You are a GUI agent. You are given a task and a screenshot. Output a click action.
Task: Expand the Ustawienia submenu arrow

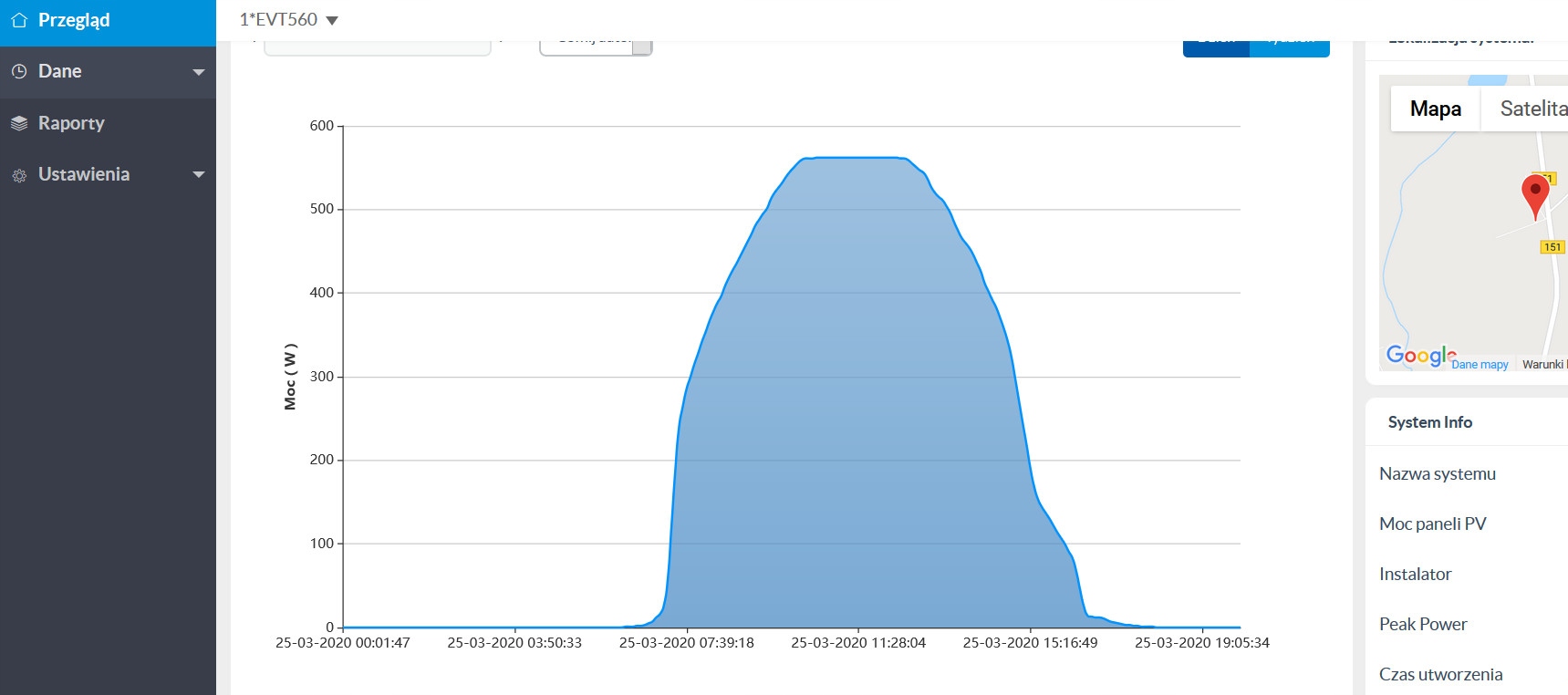[x=199, y=174]
